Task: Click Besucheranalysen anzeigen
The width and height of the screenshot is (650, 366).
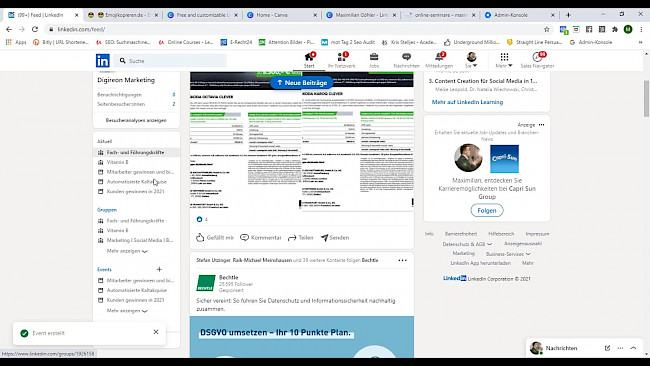Action: tap(136, 120)
